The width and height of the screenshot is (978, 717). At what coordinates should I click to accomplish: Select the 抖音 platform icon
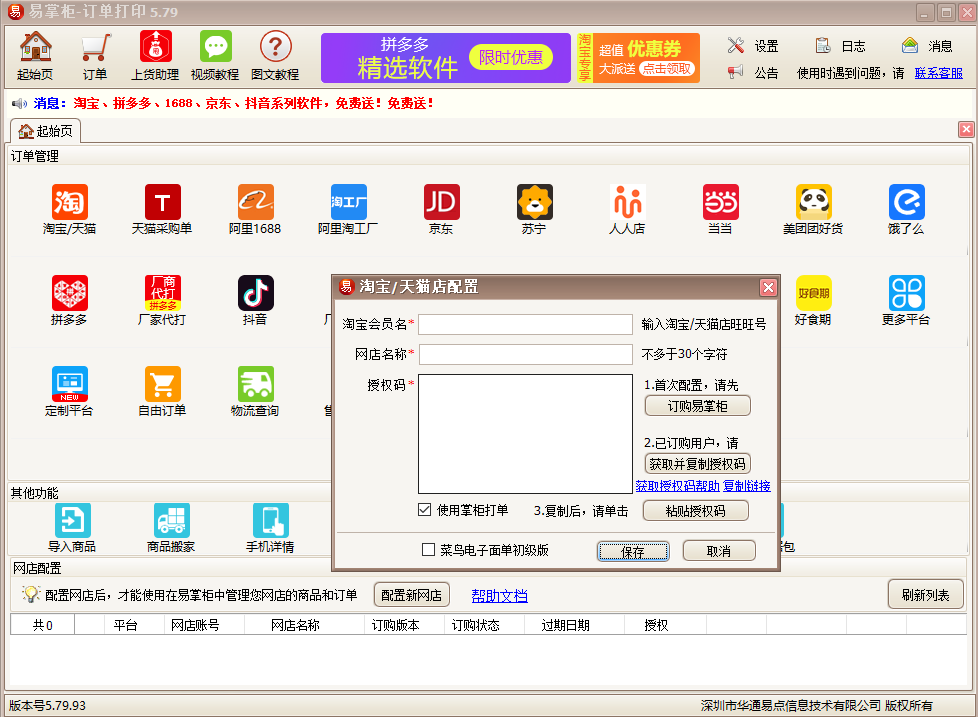coord(255,294)
